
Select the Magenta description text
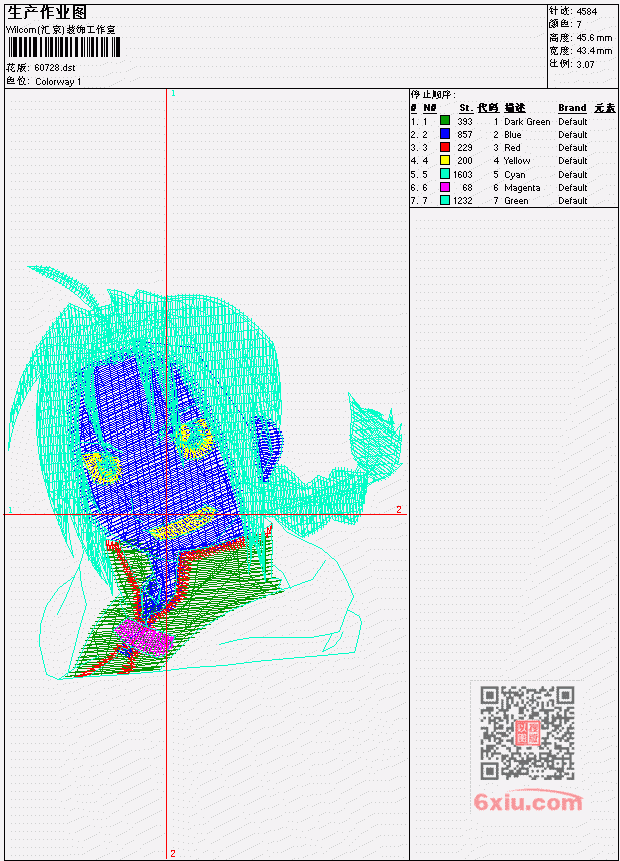[522, 188]
